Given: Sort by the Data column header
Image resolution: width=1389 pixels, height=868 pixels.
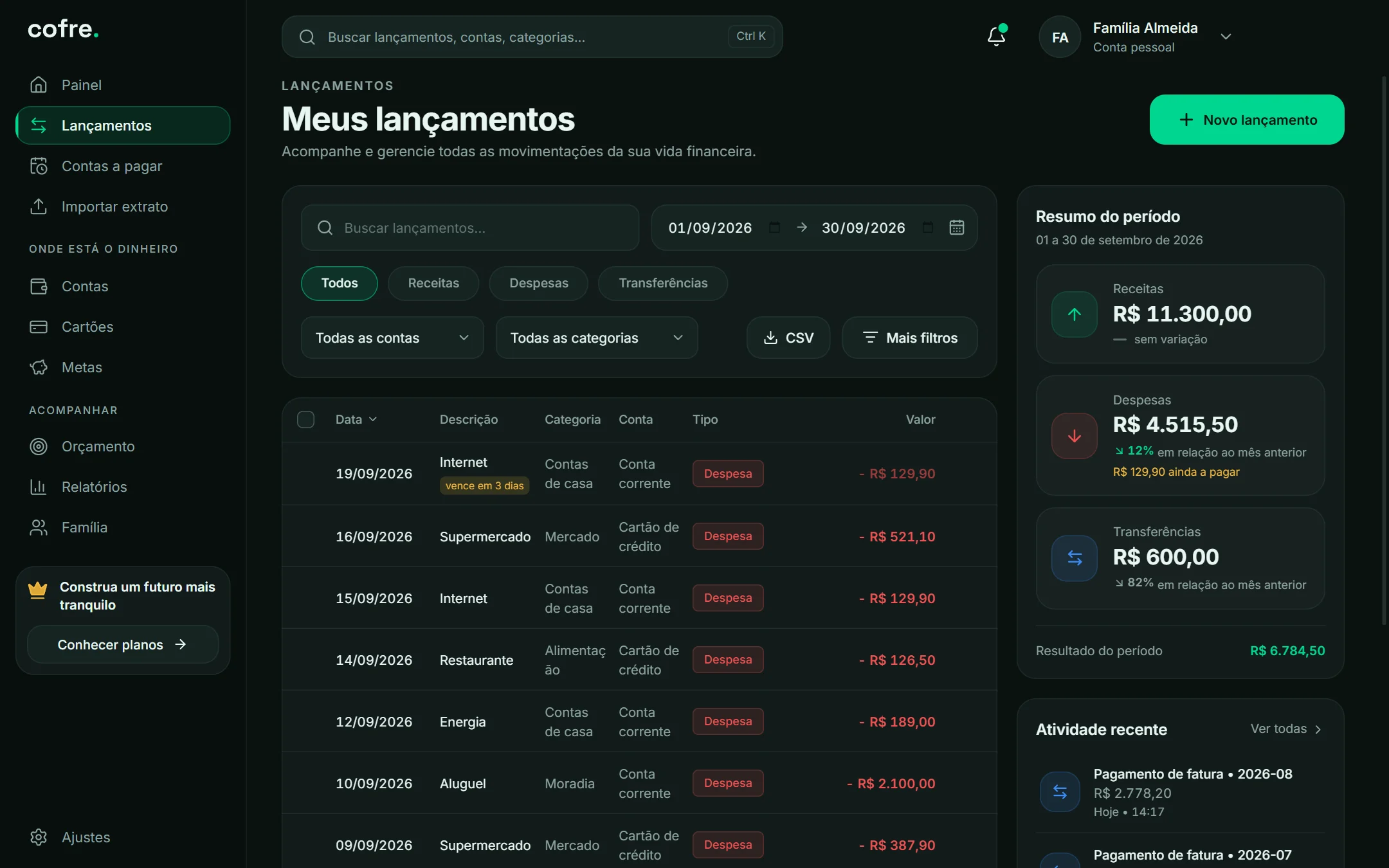Looking at the screenshot, I should pyautogui.click(x=356, y=419).
